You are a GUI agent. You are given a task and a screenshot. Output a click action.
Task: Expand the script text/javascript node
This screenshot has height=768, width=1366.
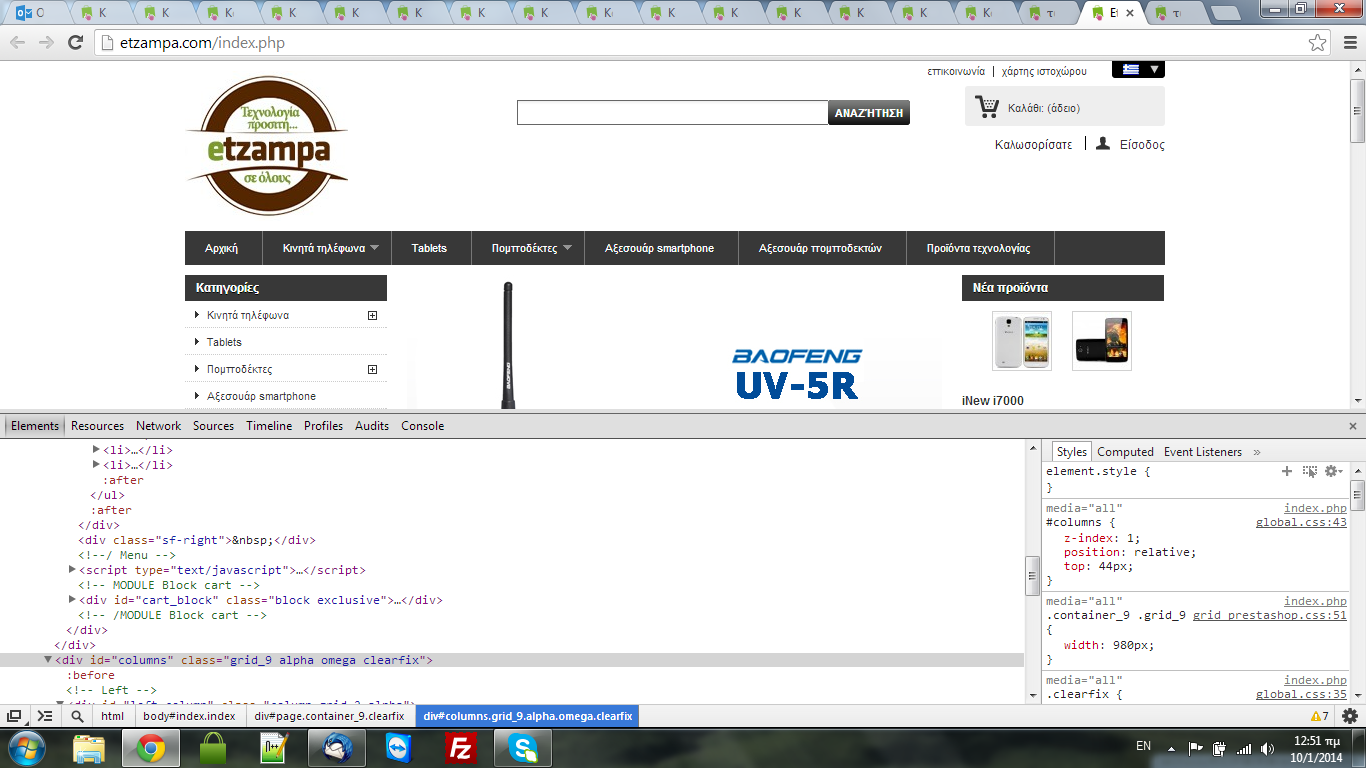(72, 570)
